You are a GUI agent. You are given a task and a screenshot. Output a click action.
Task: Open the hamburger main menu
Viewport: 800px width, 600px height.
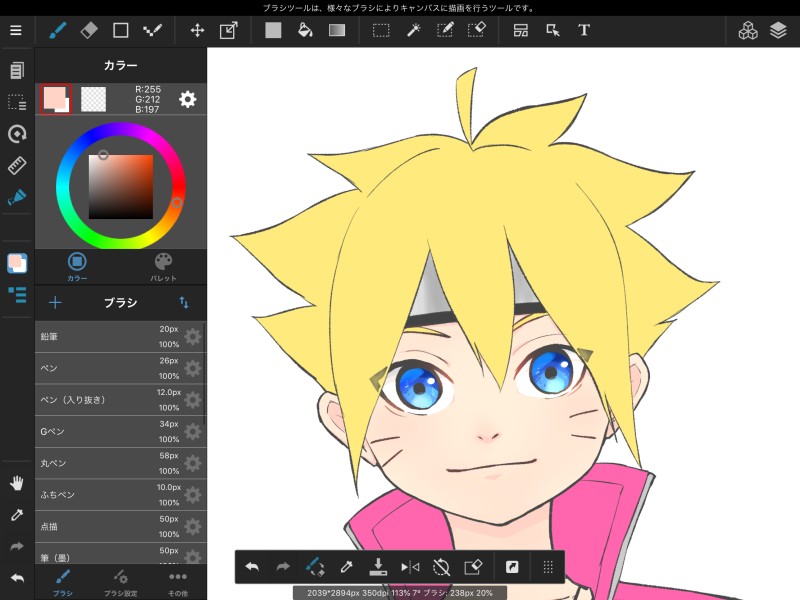(16, 31)
